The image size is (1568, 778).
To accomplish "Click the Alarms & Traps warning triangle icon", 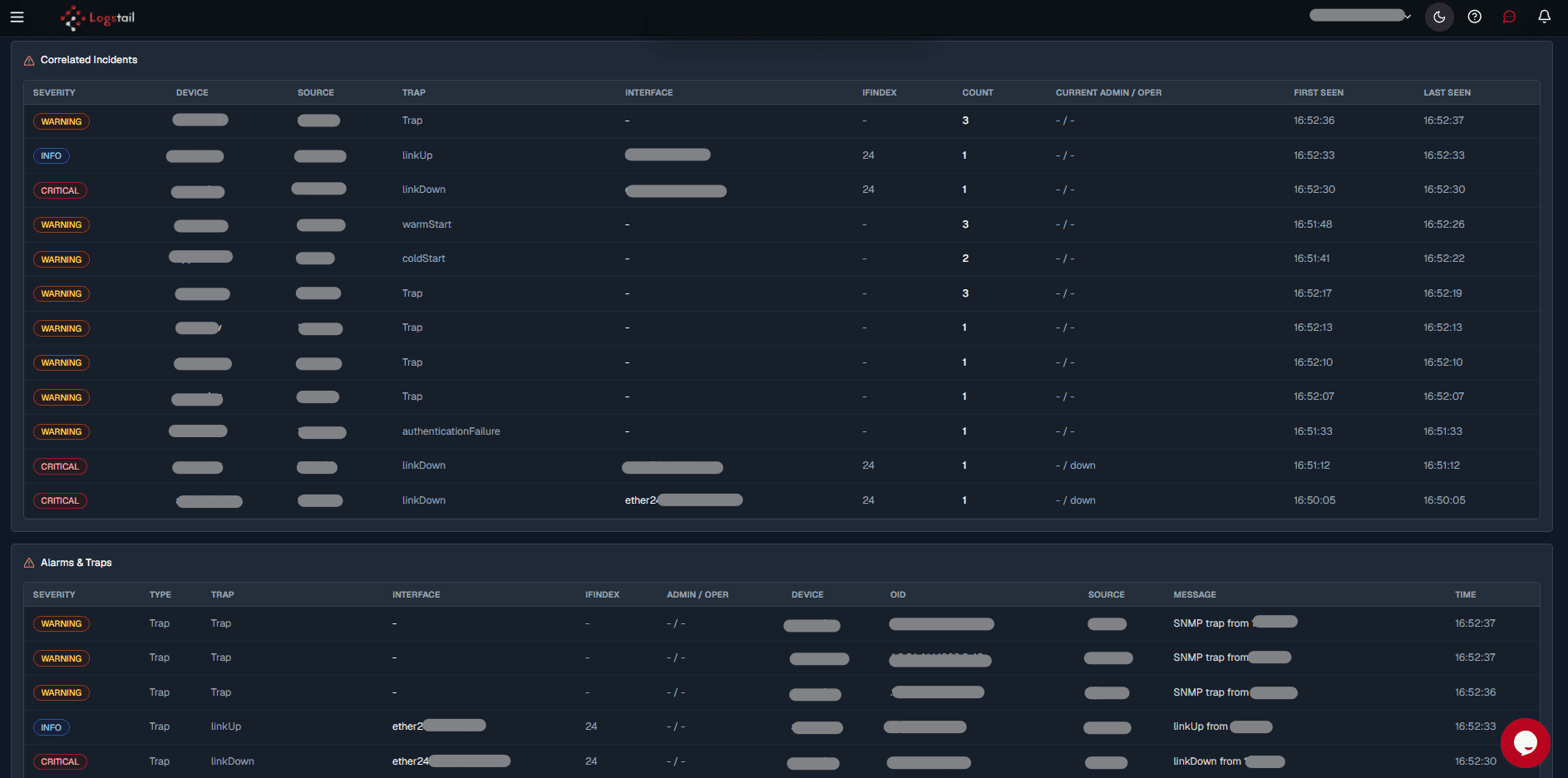I will (x=29, y=563).
